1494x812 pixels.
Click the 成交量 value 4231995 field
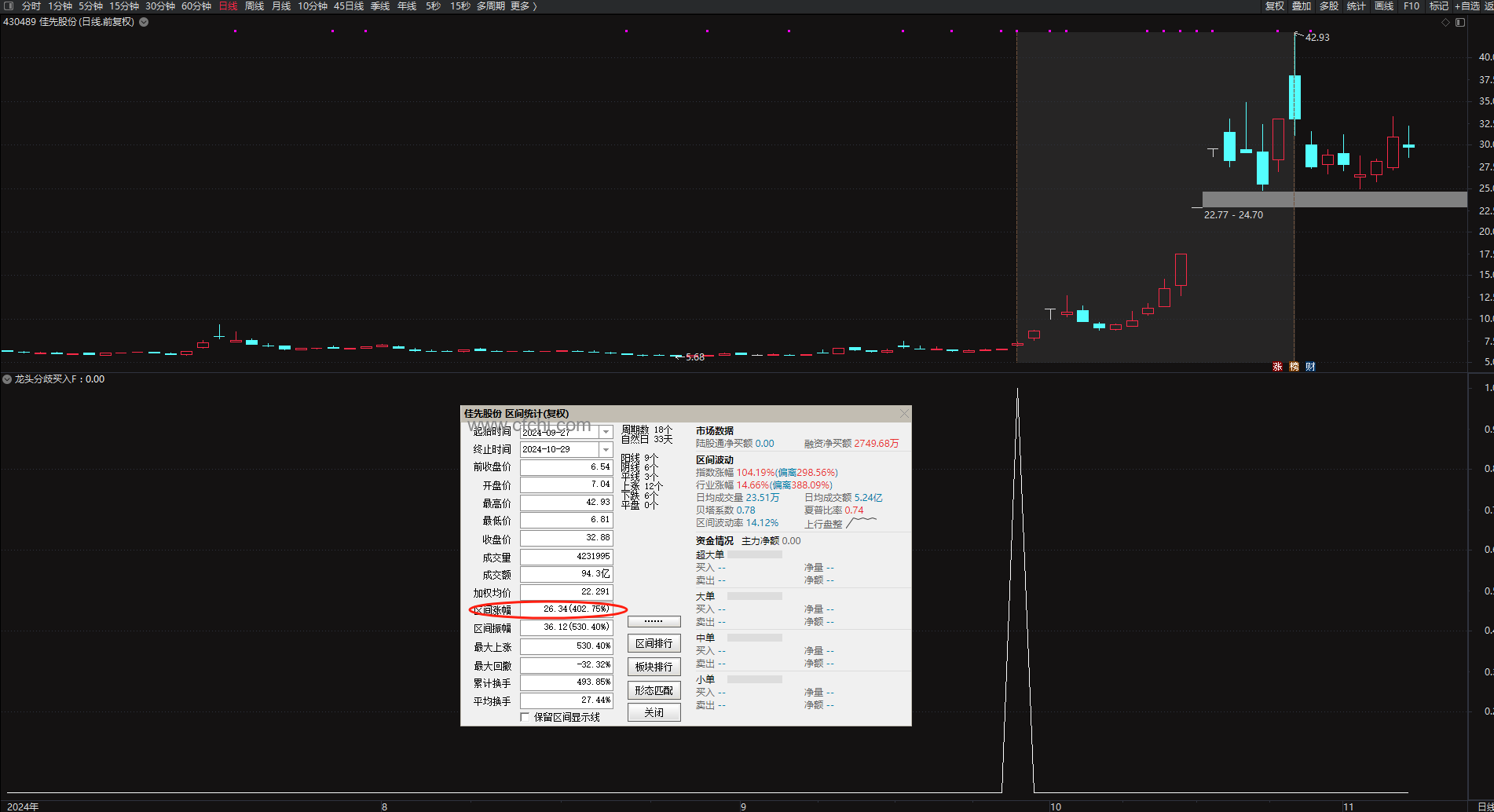[566, 556]
